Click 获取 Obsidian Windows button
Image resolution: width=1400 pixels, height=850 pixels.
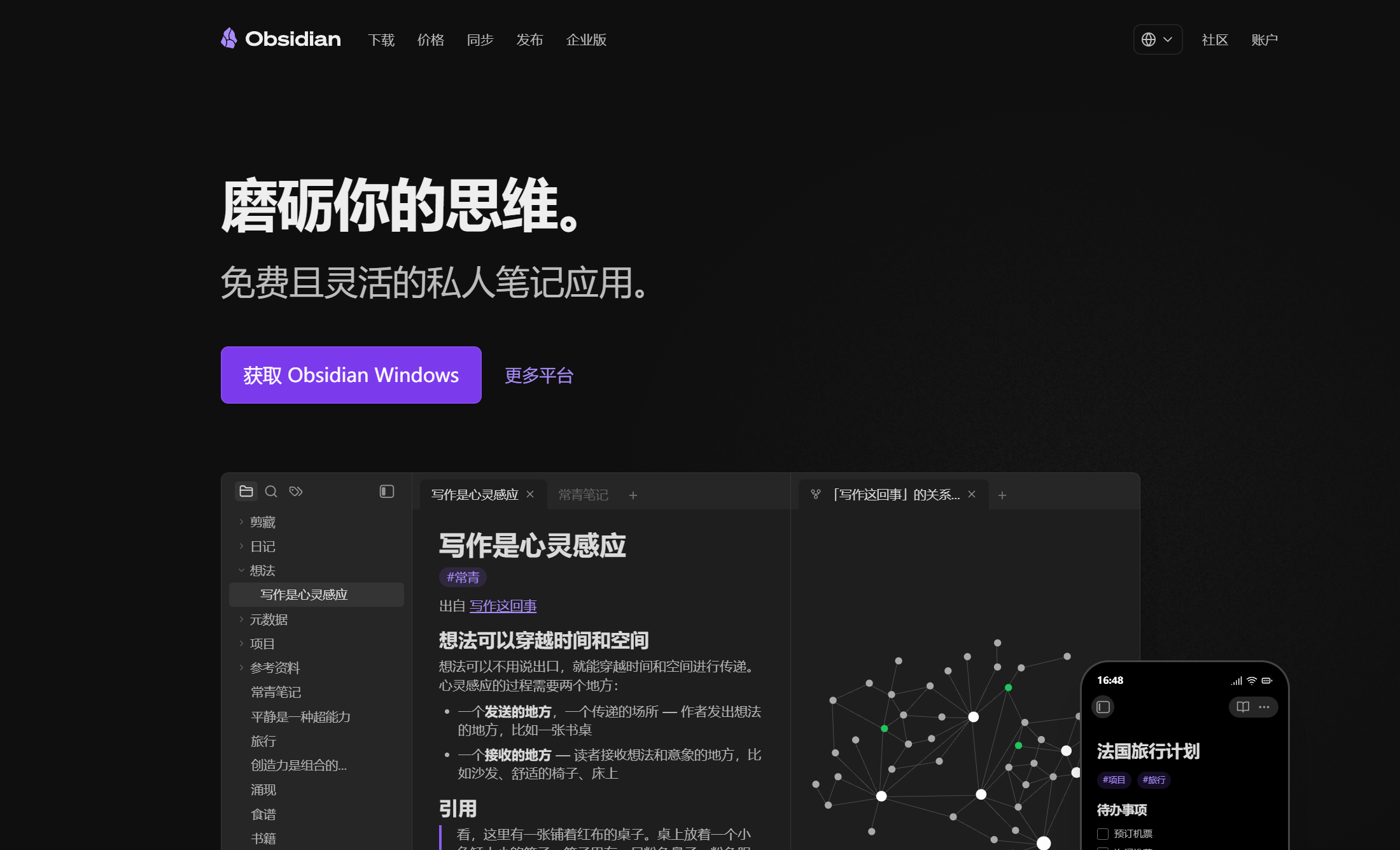click(351, 375)
